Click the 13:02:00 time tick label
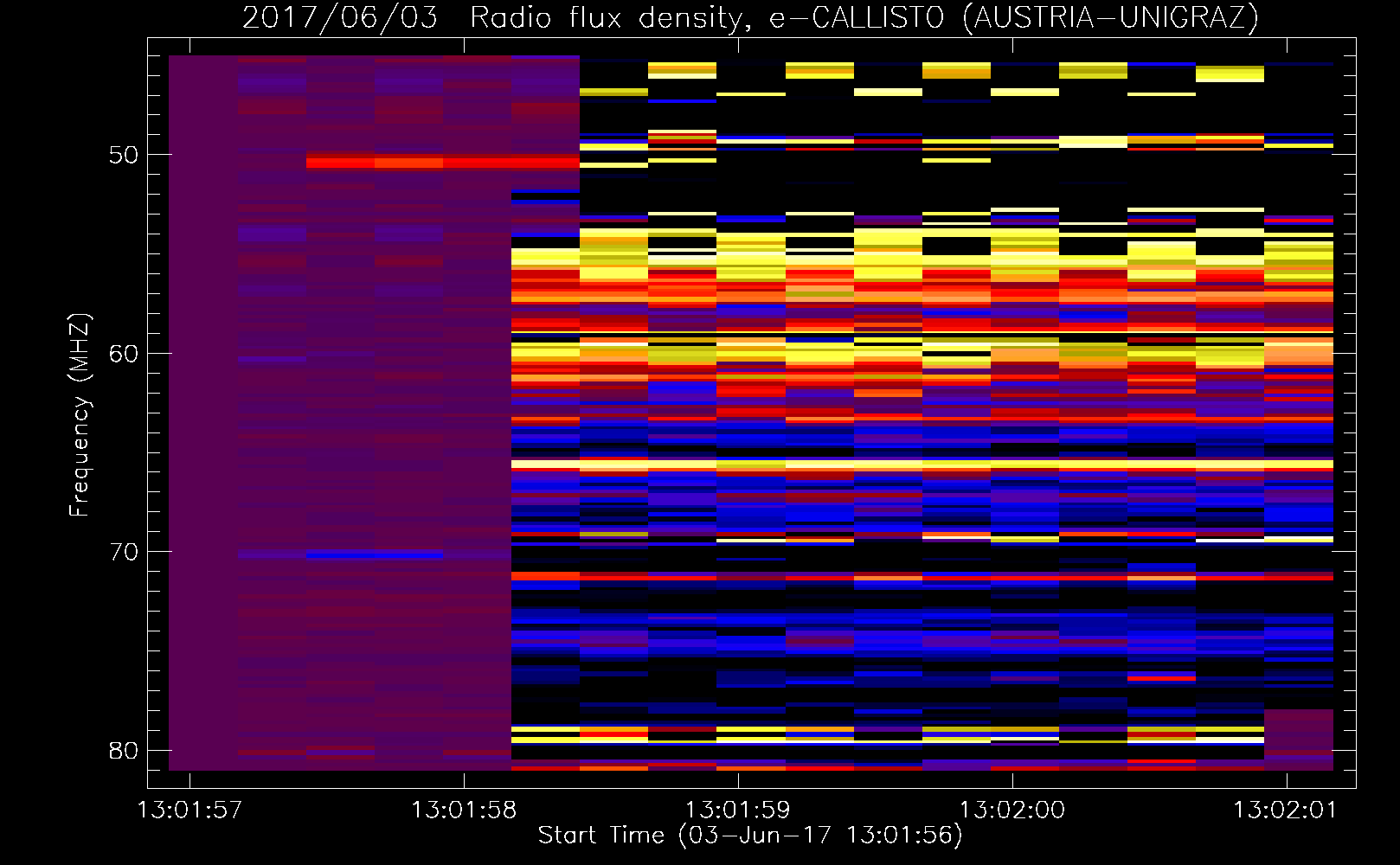Viewport: 1400px width, 865px height. coord(1012,811)
